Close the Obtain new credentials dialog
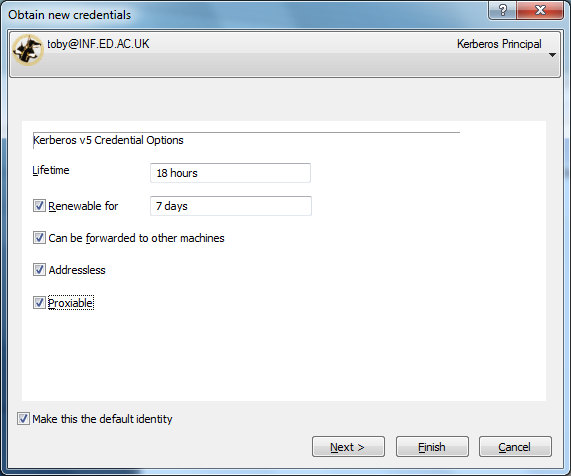This screenshot has width=571, height=476. point(540,10)
